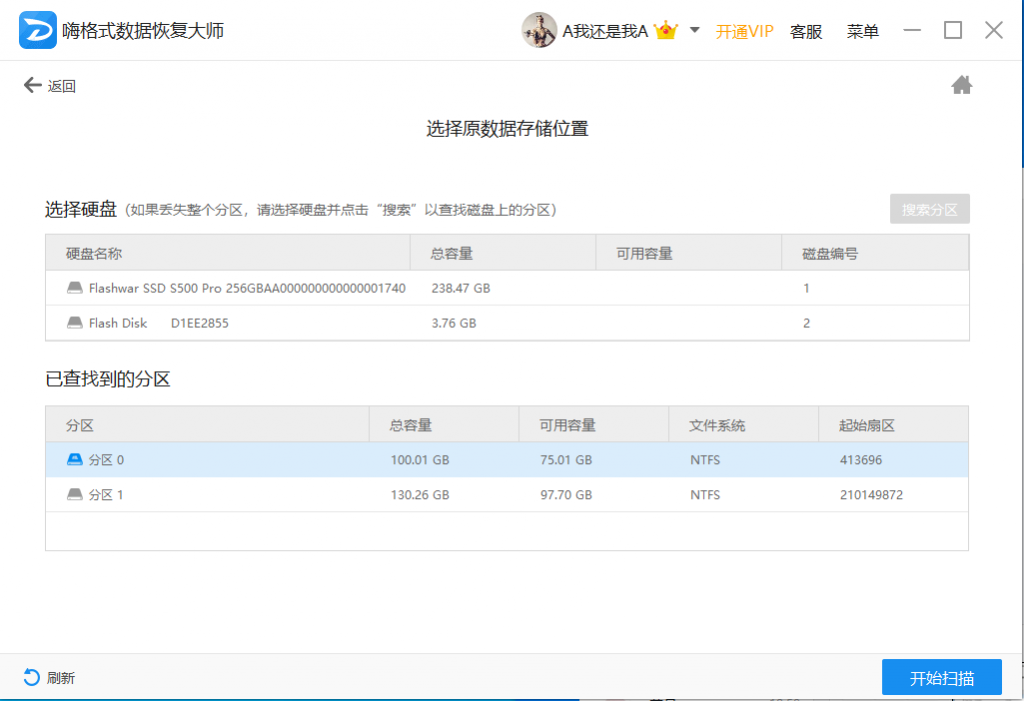Select the 130.26 GB partition row
The width and height of the screenshot is (1024, 701).
pyautogui.click(x=507, y=495)
